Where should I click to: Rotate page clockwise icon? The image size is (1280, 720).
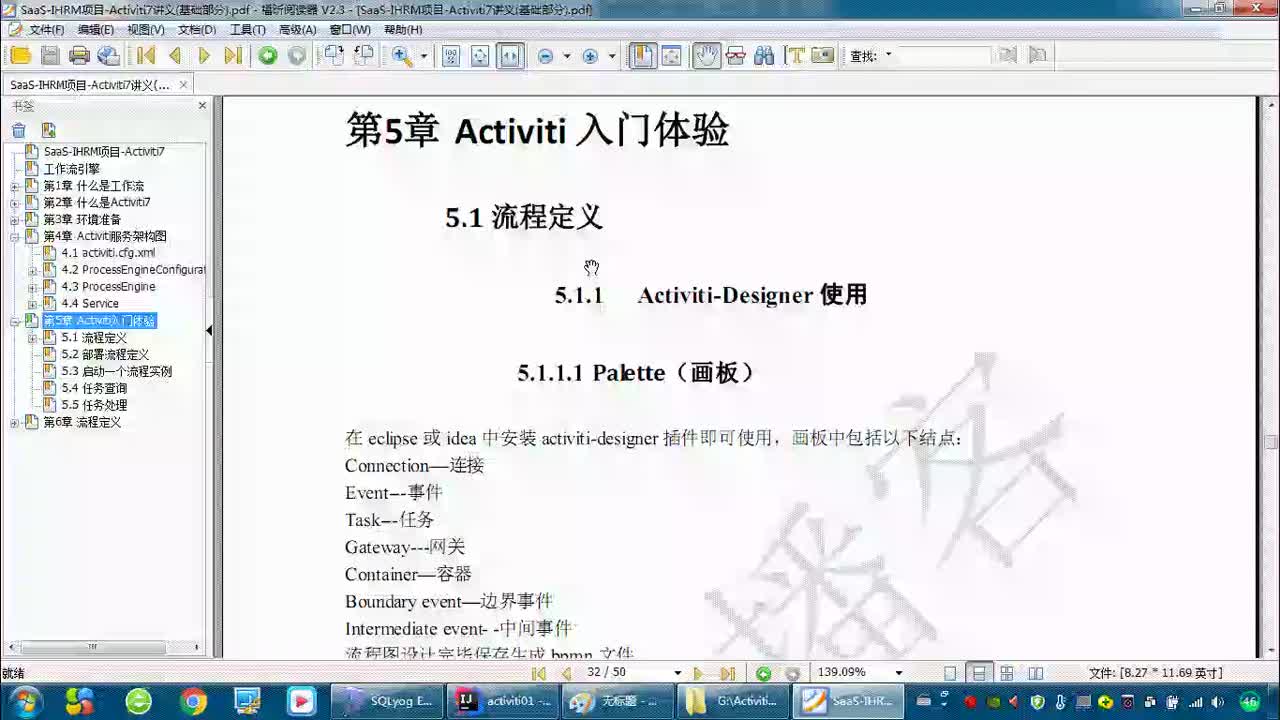point(333,56)
